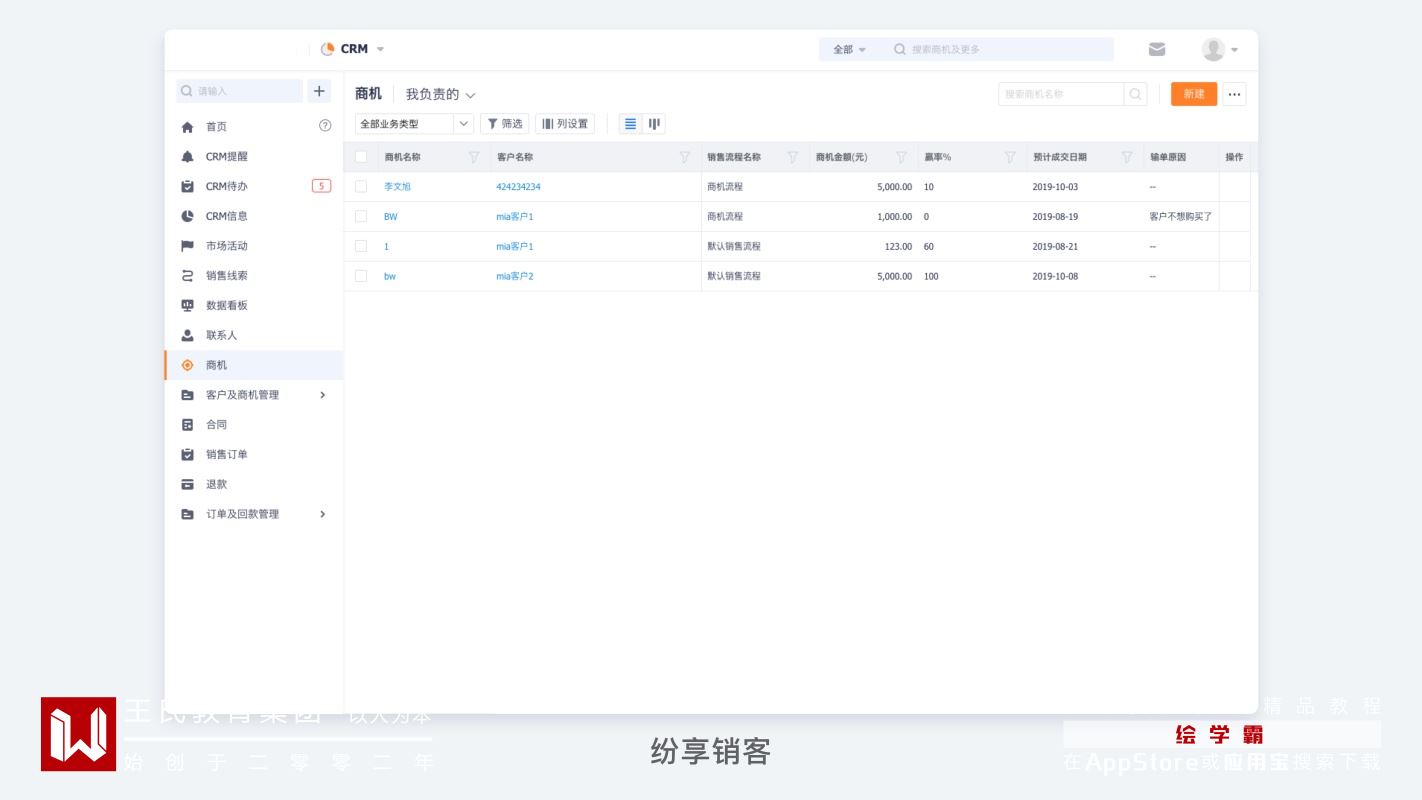This screenshot has height=800, width=1422.
Task: Click the filter funnel in 商机名称 column
Action: point(474,157)
